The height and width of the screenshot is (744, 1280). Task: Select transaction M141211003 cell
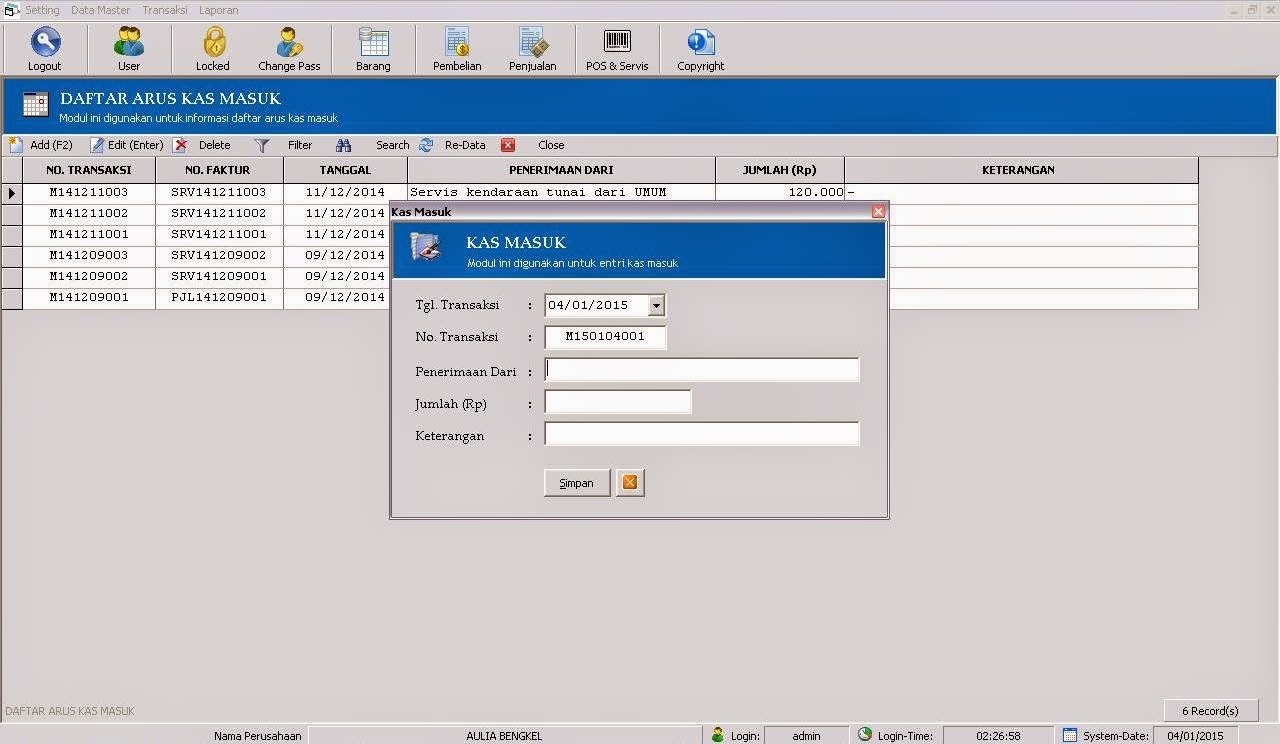point(89,193)
